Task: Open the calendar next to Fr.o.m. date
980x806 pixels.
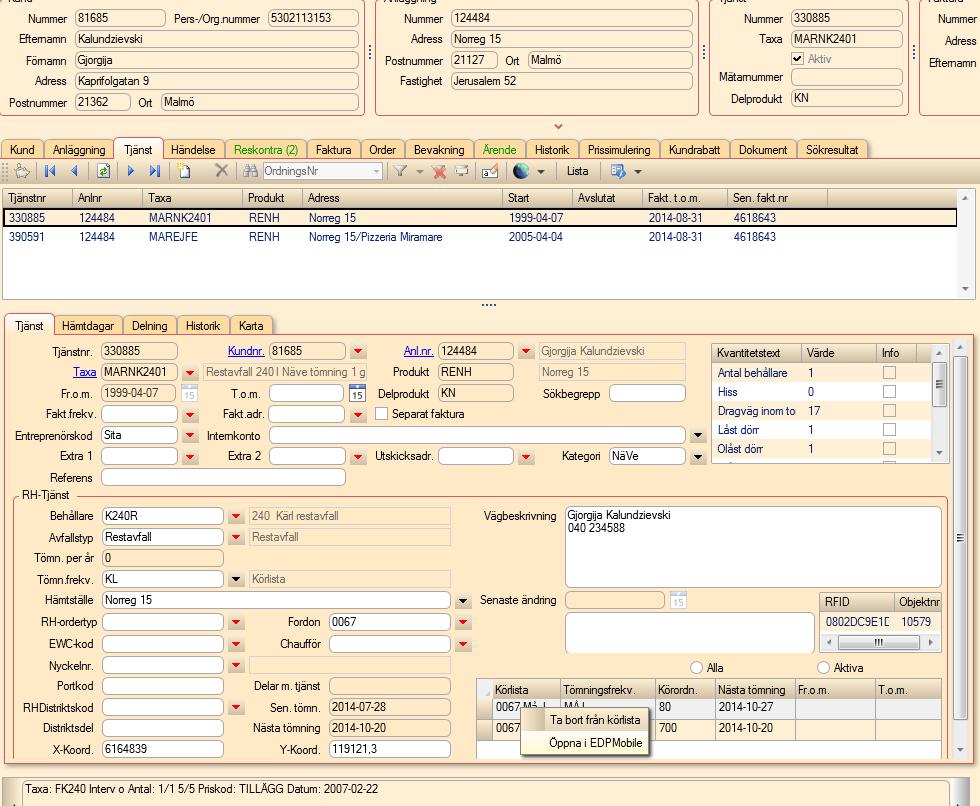Action: point(189,394)
